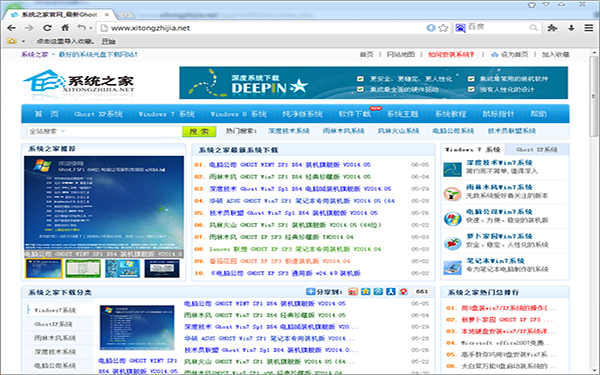Open the downloads arrow icon
The height and width of the screenshot is (375, 600).
pyautogui.click(x=571, y=28)
